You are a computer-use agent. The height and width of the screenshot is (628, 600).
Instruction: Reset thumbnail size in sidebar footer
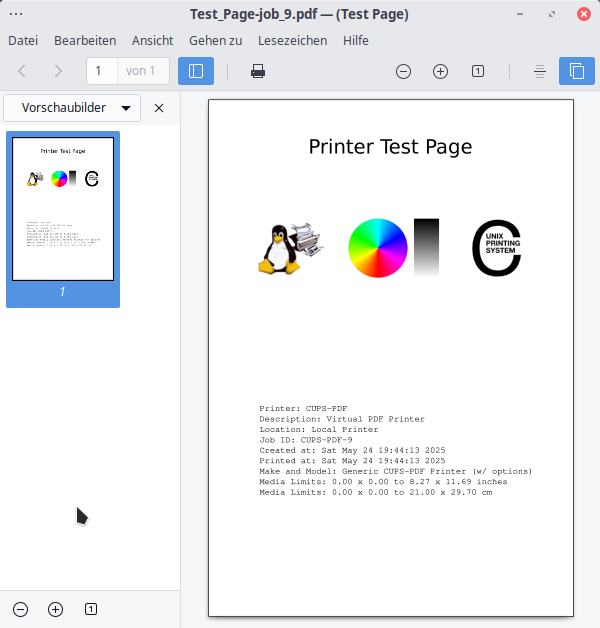pyautogui.click(x=91, y=609)
